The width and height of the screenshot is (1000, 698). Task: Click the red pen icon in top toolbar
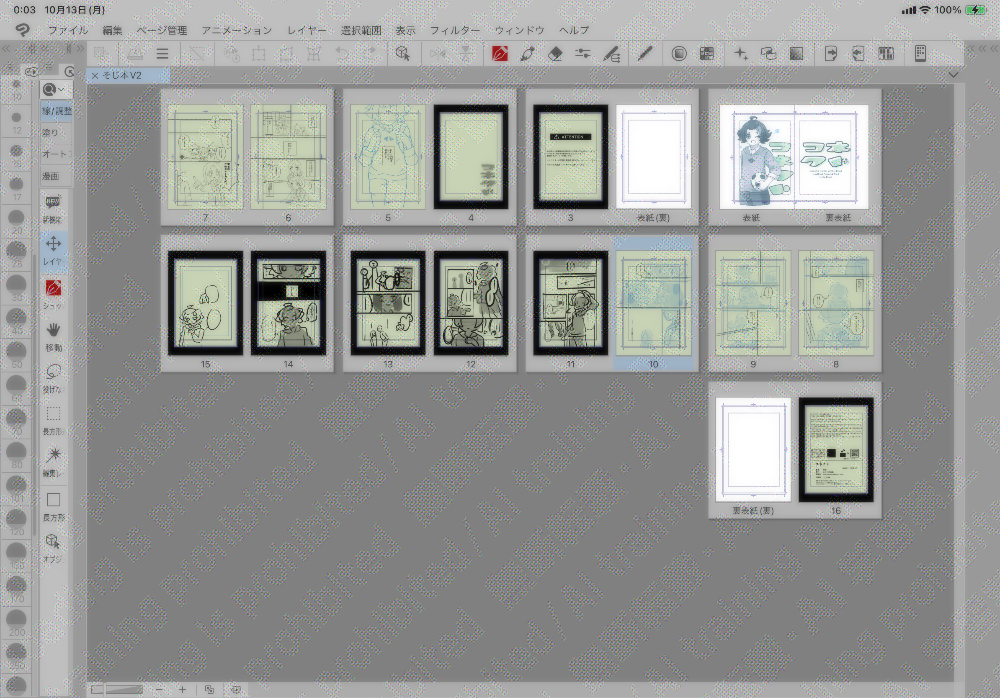coord(501,54)
